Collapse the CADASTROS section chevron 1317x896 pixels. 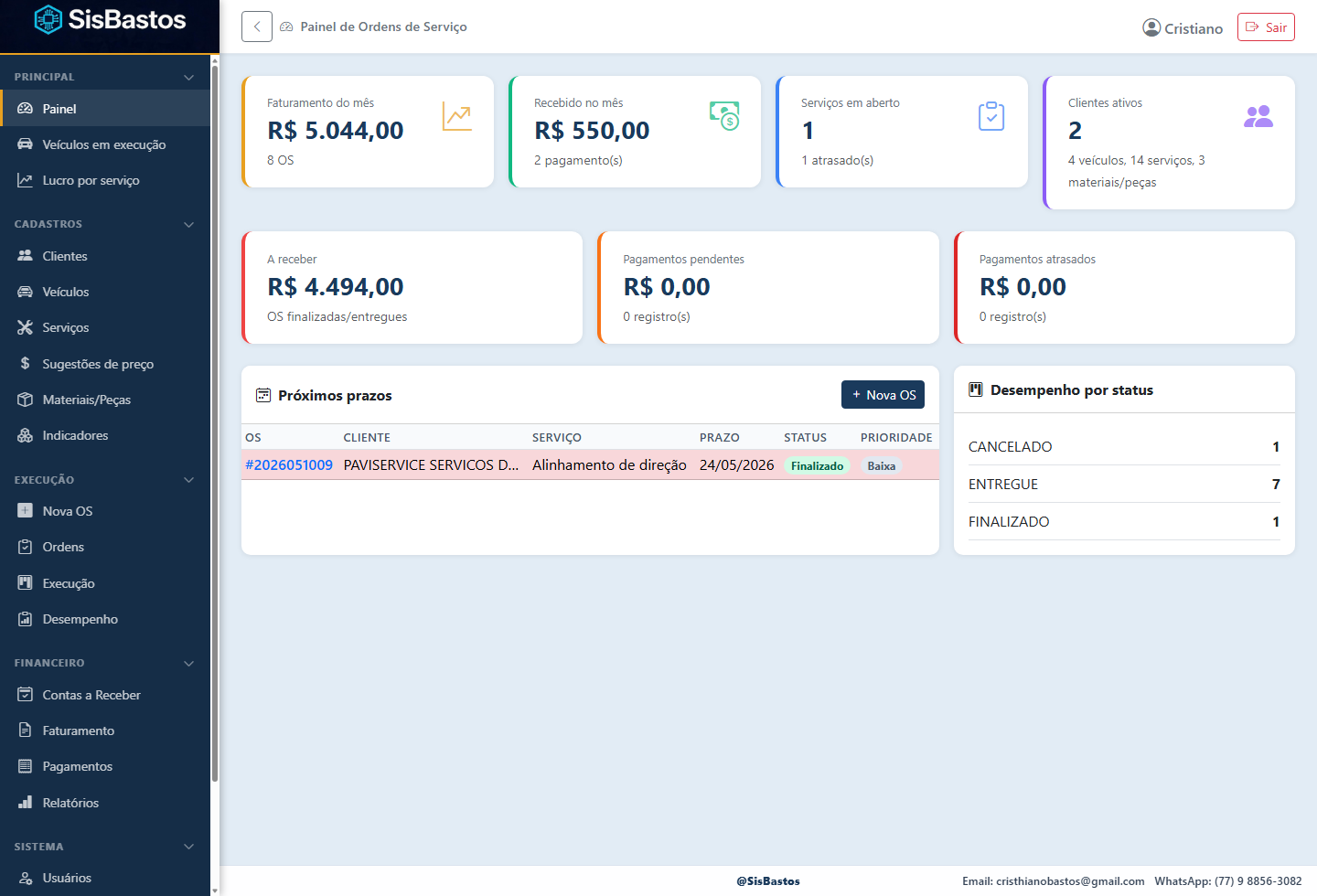coord(188,224)
